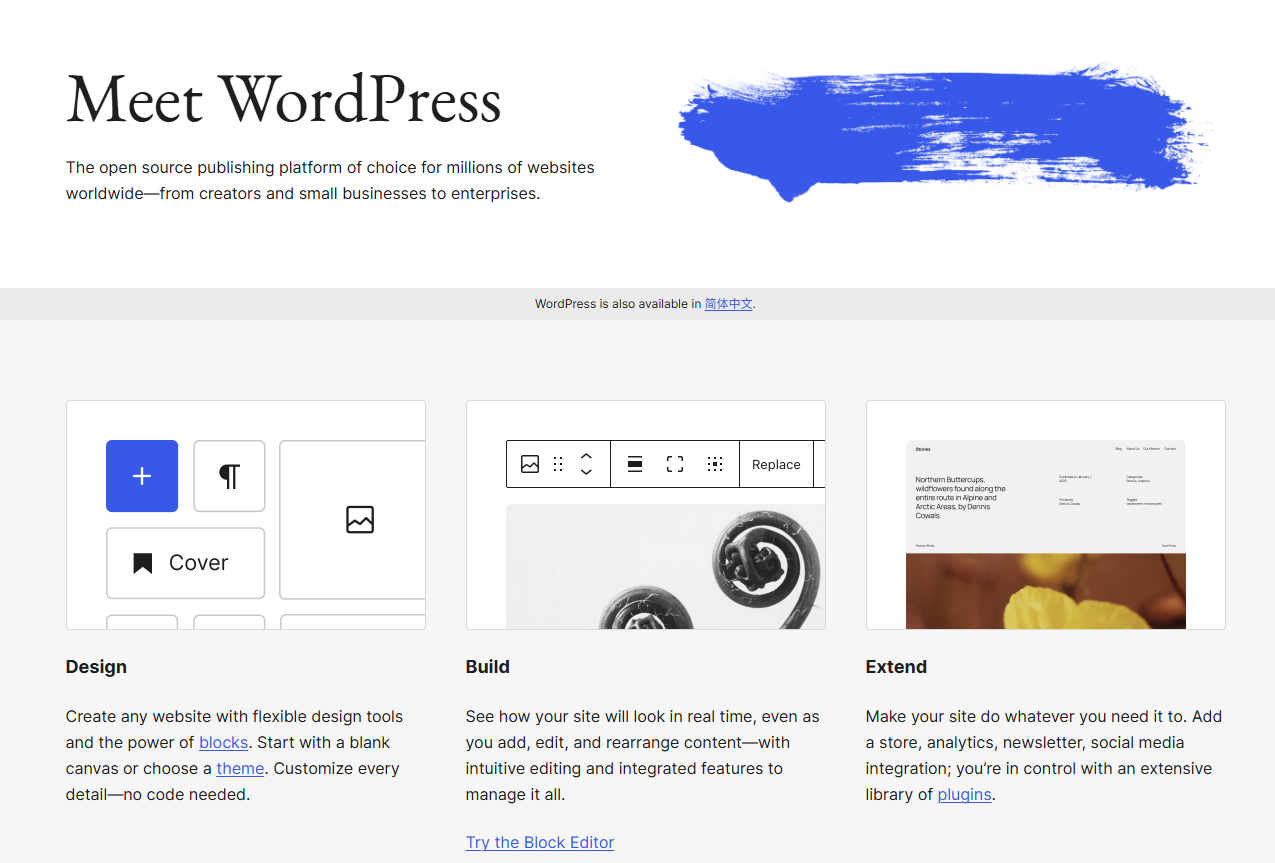Select the paragraph pilcrow block icon
This screenshot has height=863, width=1275.
pyautogui.click(x=229, y=476)
